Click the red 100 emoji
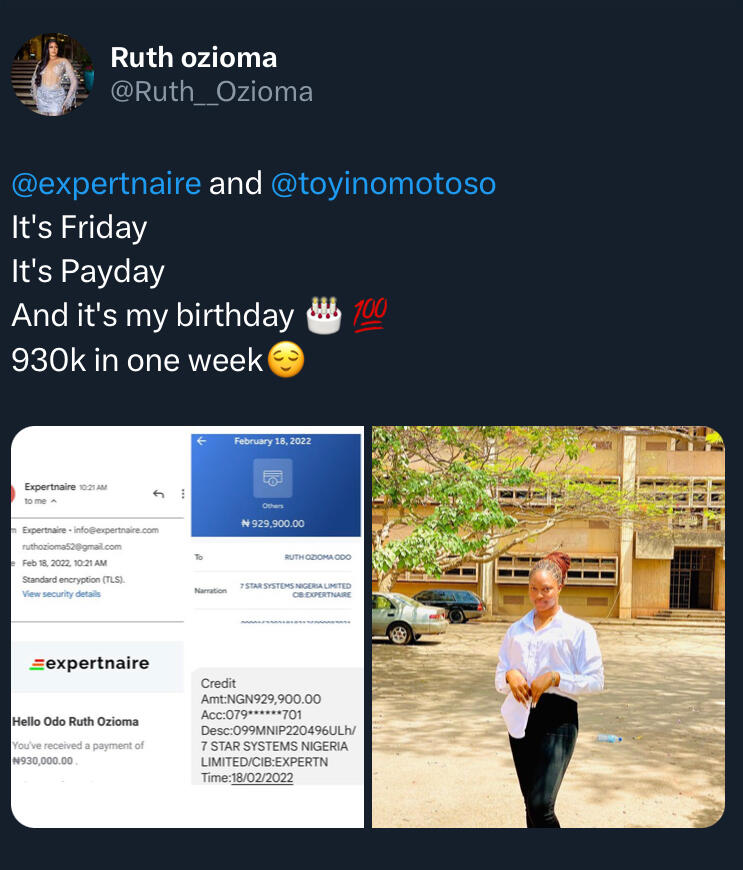 pyautogui.click(x=369, y=315)
